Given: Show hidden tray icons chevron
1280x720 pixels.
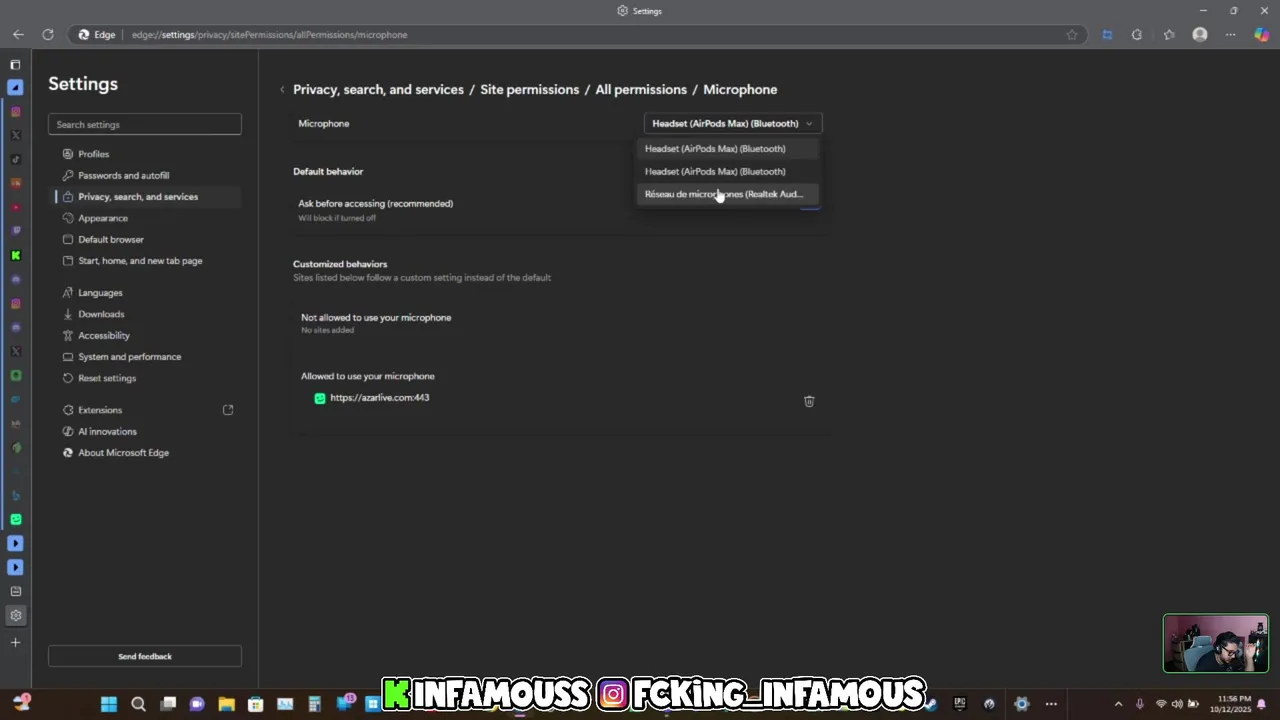Looking at the screenshot, I should point(1118,704).
